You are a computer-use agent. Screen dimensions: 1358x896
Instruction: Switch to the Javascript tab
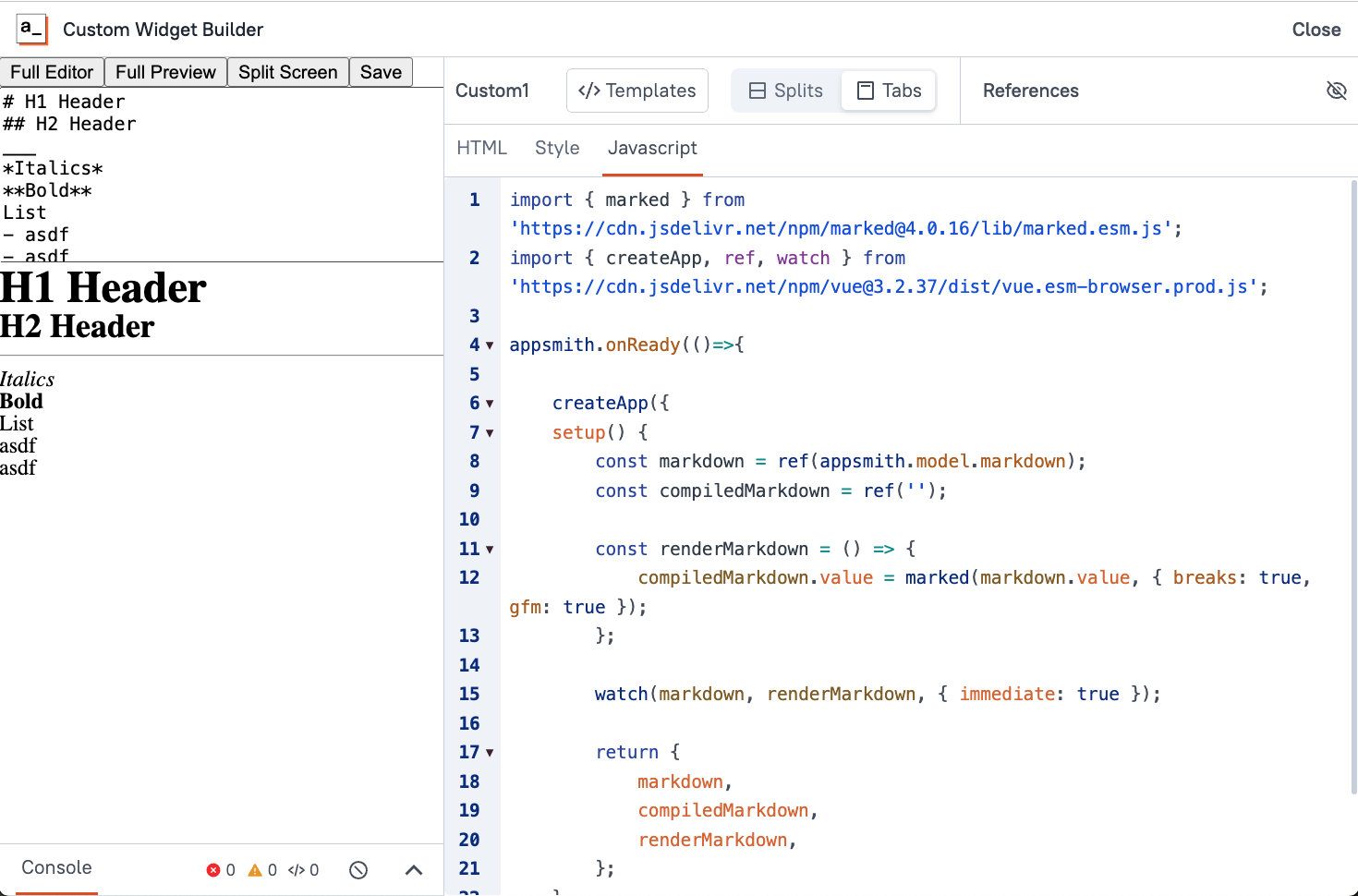point(652,148)
